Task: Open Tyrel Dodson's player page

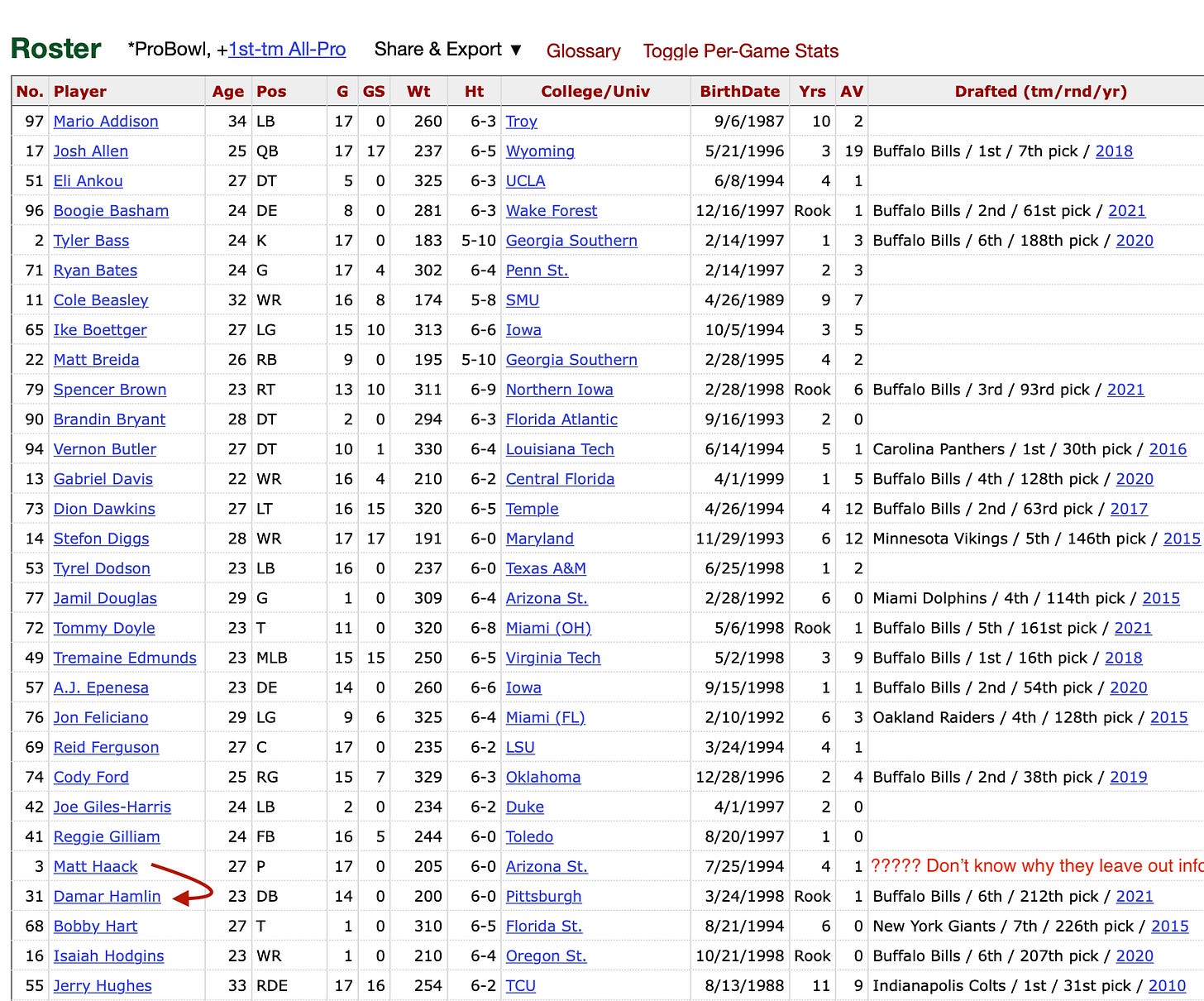Action: [102, 568]
